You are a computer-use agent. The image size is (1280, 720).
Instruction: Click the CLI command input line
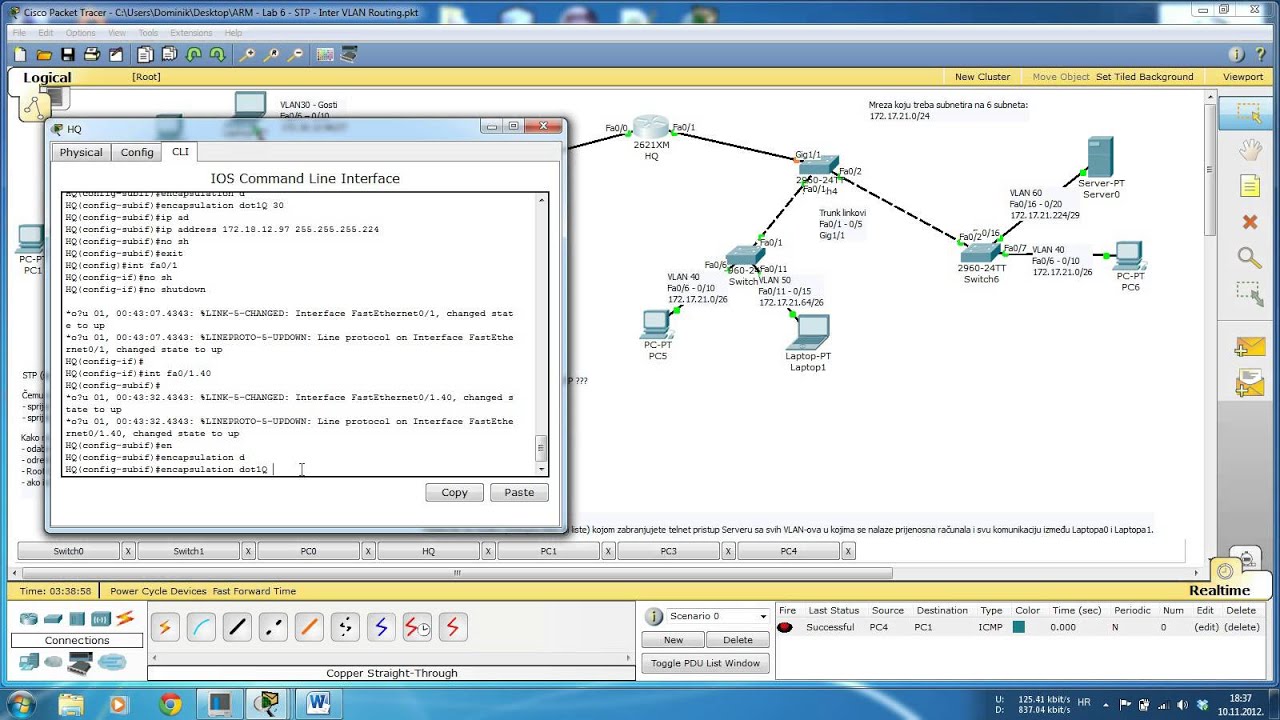pyautogui.click(x=300, y=469)
